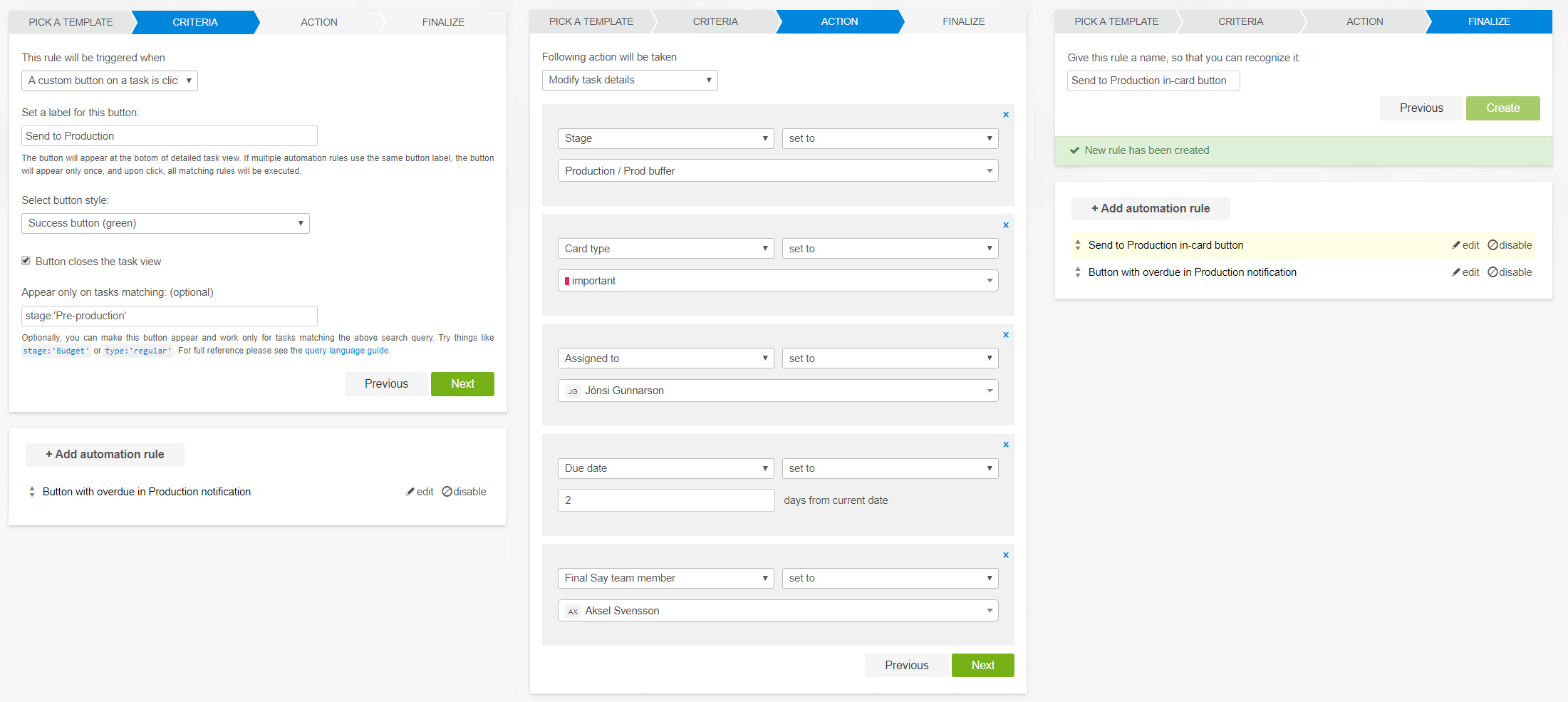Remove the Stage action block

[x=1005, y=115]
